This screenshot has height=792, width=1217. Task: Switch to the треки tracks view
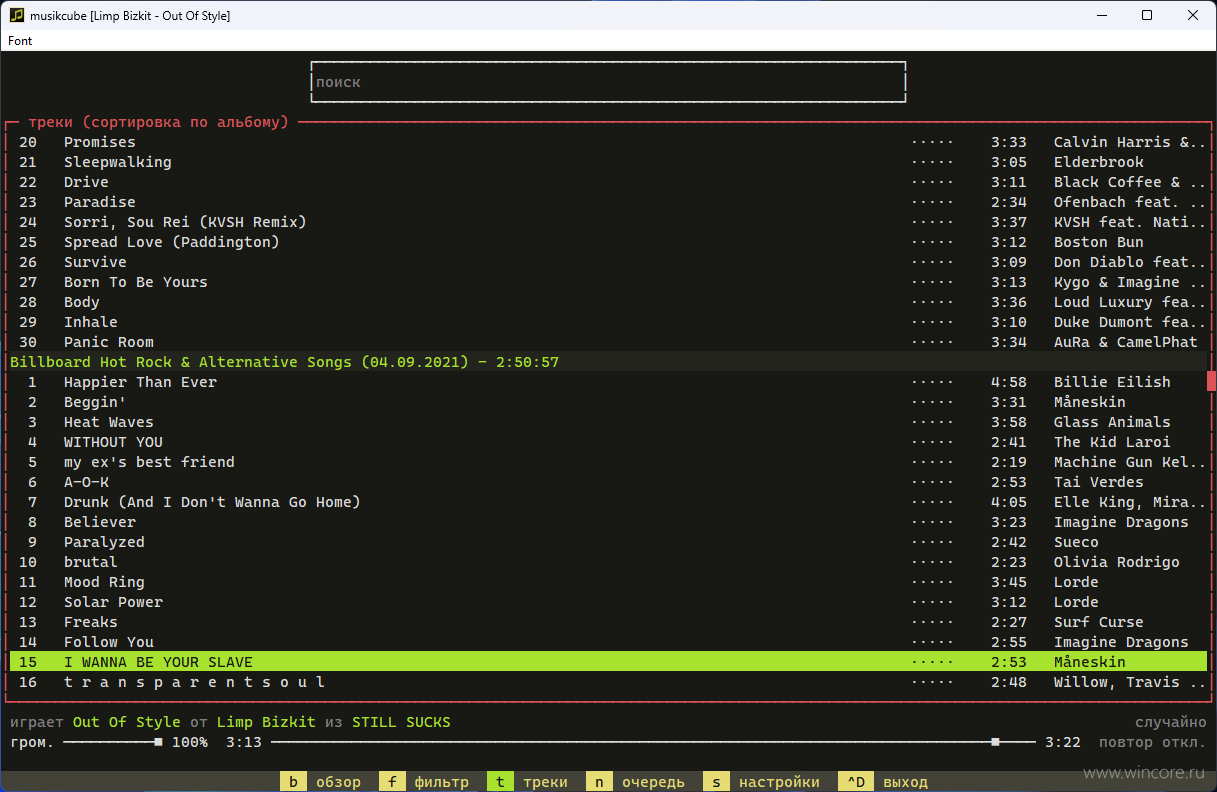528,782
